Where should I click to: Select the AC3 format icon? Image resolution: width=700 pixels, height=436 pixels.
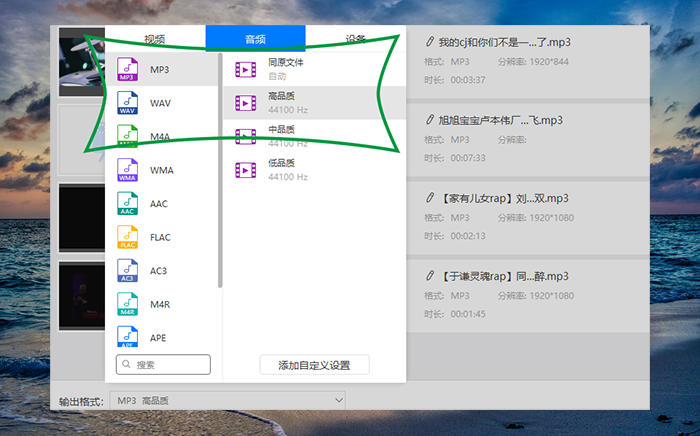[127, 270]
